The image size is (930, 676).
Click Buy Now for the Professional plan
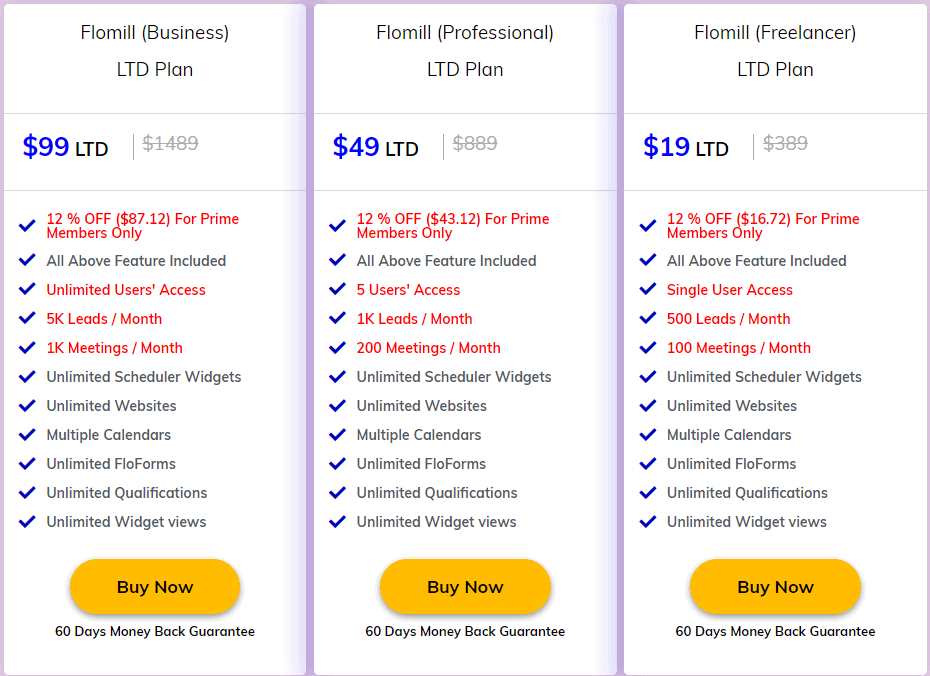click(465, 587)
